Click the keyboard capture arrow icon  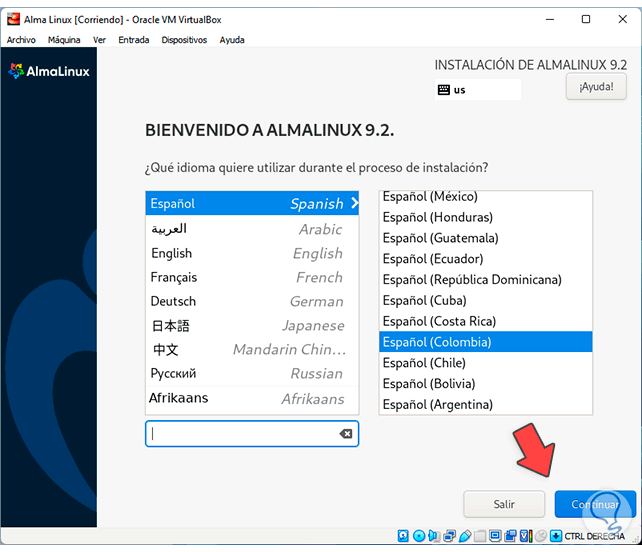(556, 536)
